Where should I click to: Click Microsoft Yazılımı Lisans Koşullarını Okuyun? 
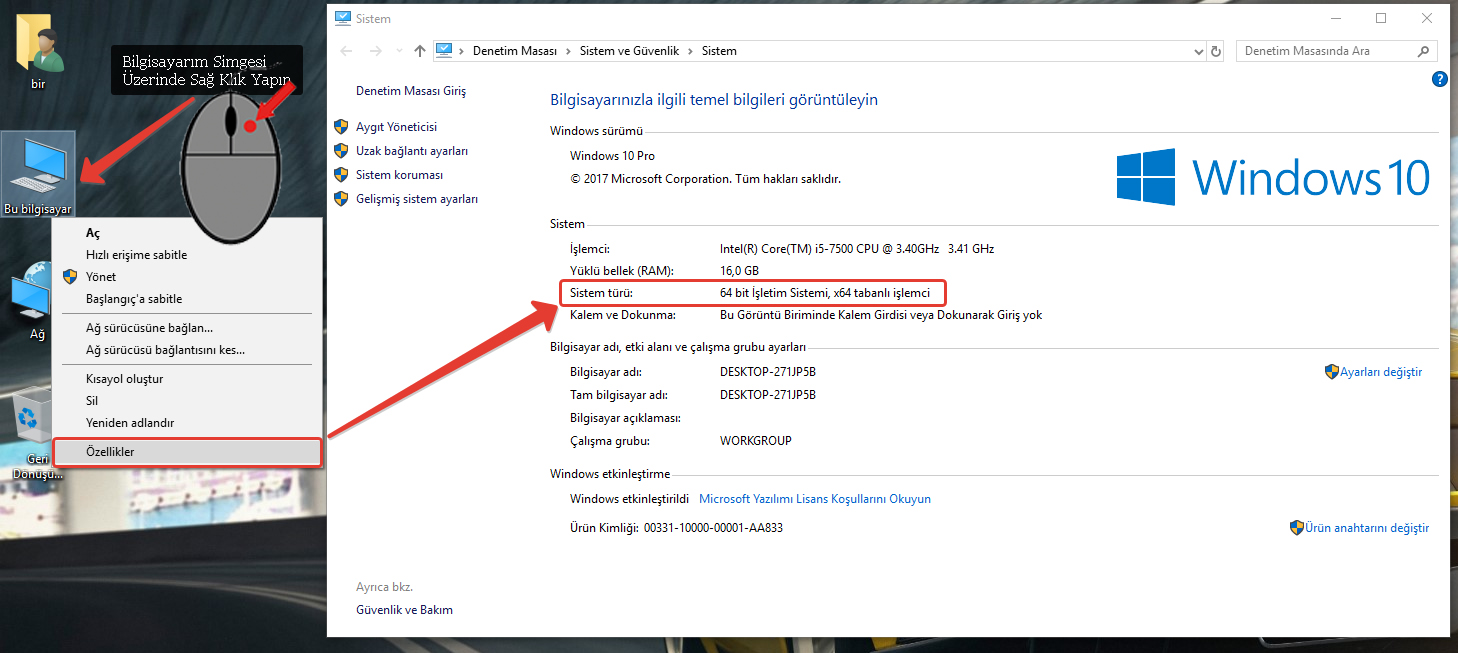coord(816,498)
